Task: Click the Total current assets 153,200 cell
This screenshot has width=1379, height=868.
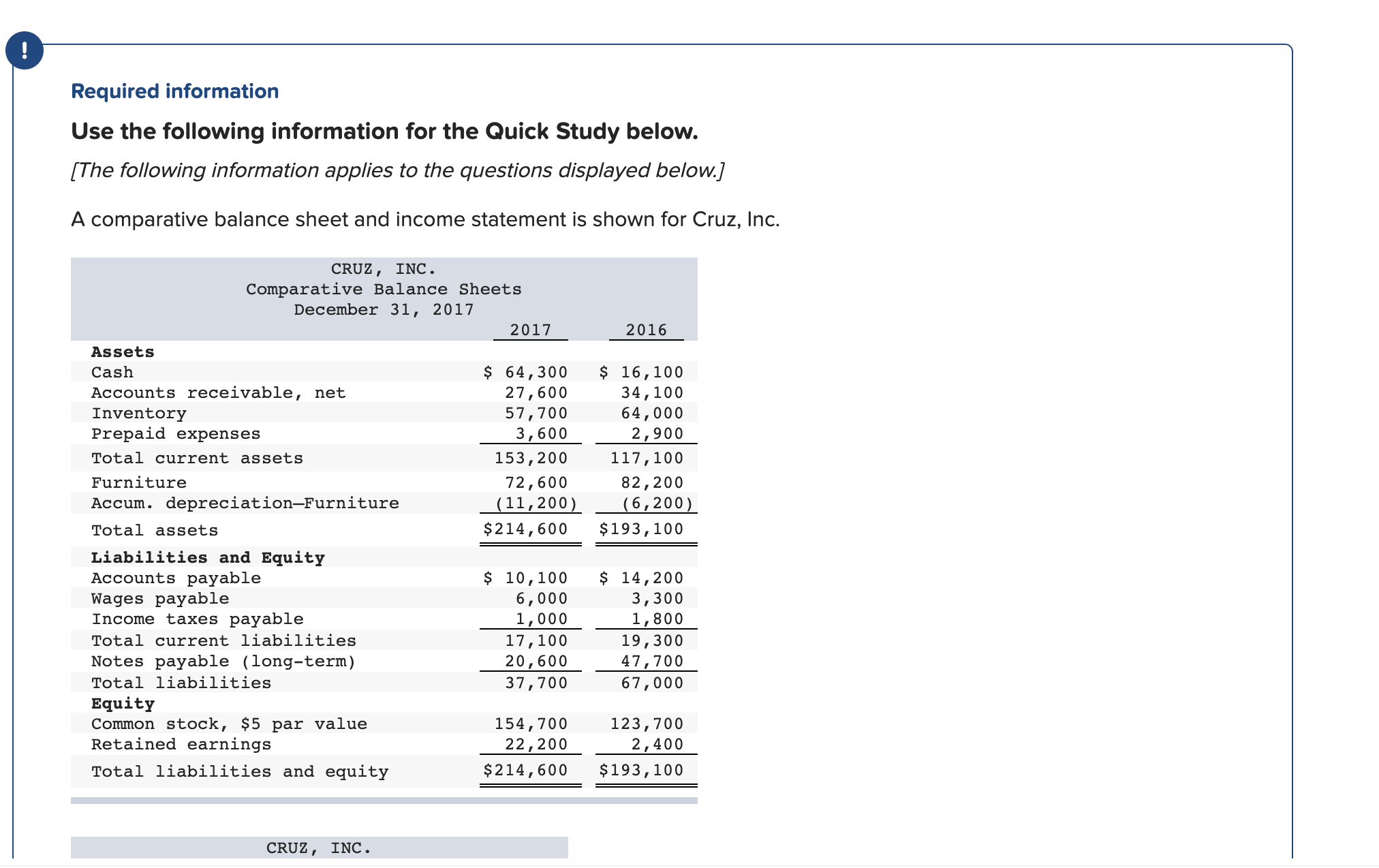Action: tap(531, 458)
